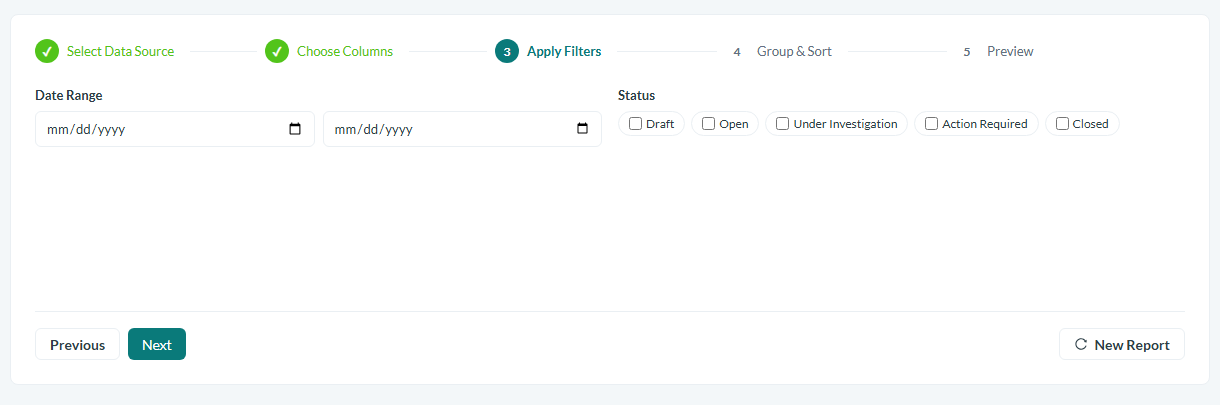Jump to the Group & Sort step

(x=794, y=51)
